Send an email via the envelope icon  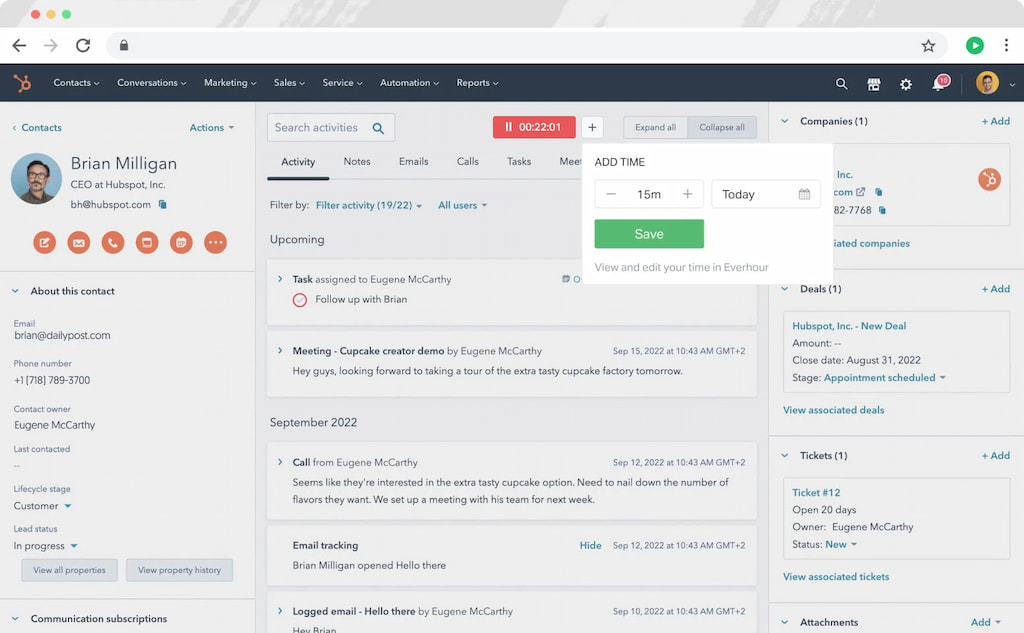pos(78,242)
